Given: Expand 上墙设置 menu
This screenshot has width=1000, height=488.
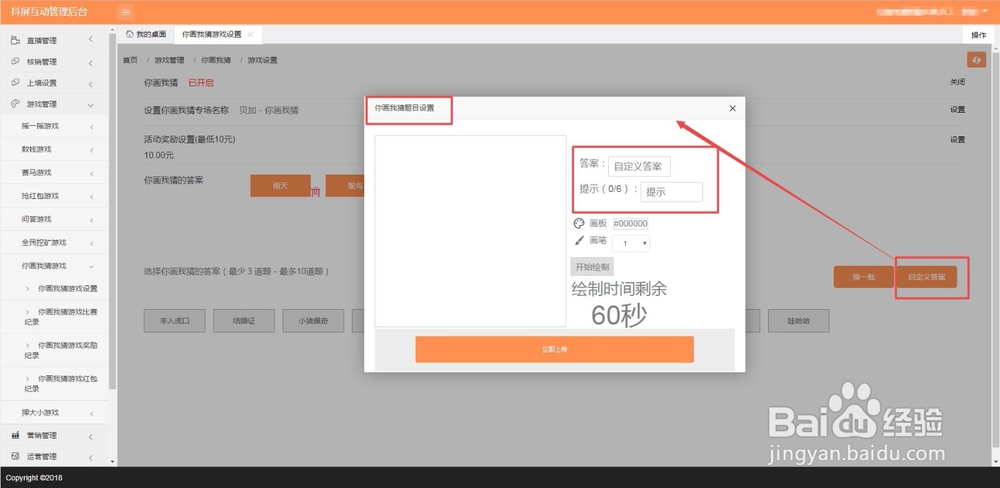Looking at the screenshot, I should (x=91, y=84).
